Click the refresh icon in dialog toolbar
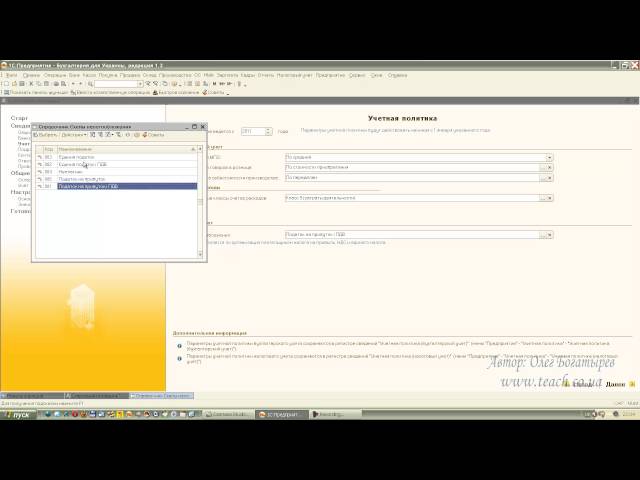This screenshot has height=480, width=640. pyautogui.click(x=128, y=135)
